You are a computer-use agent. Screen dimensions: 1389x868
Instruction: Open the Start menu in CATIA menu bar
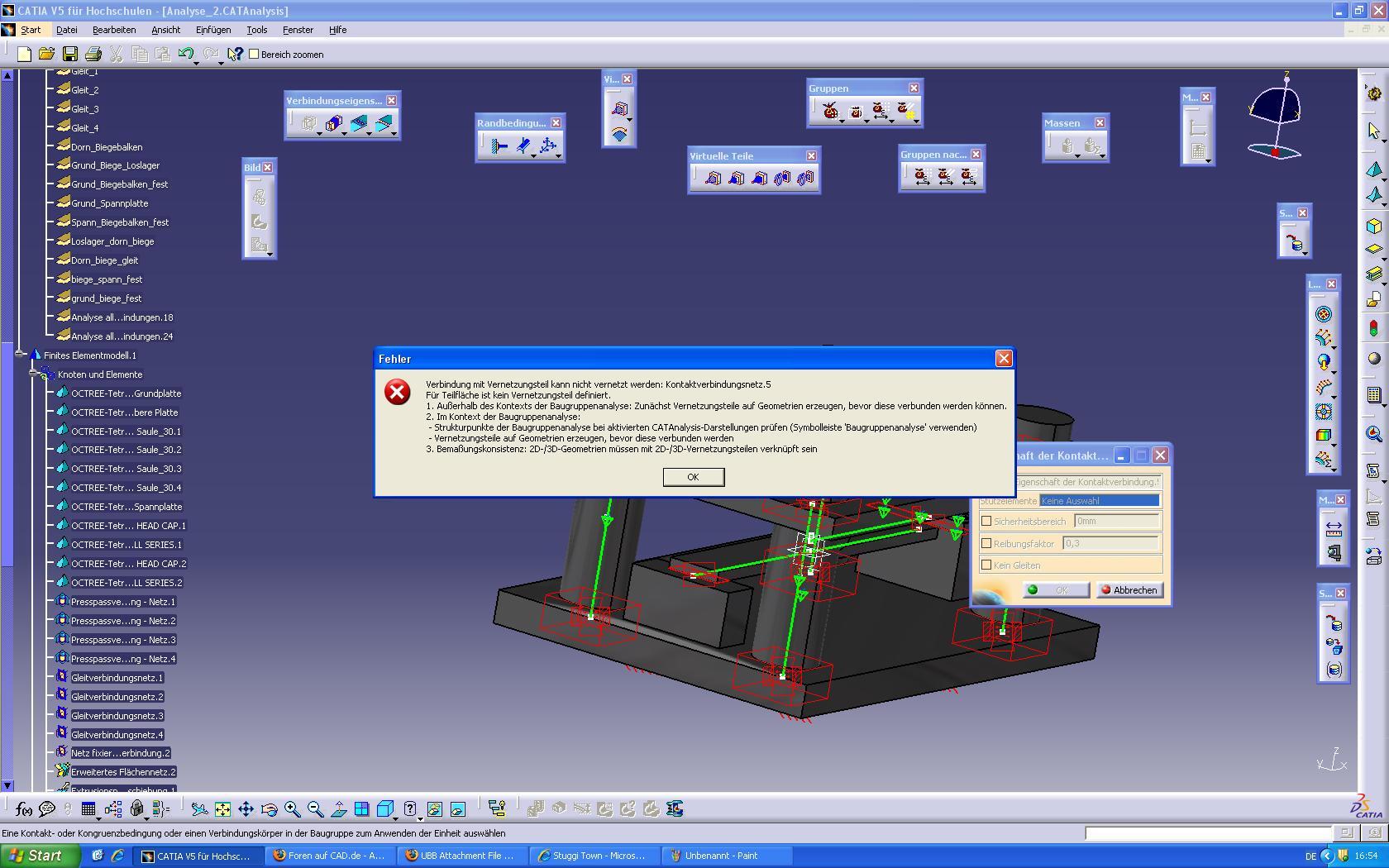31,30
